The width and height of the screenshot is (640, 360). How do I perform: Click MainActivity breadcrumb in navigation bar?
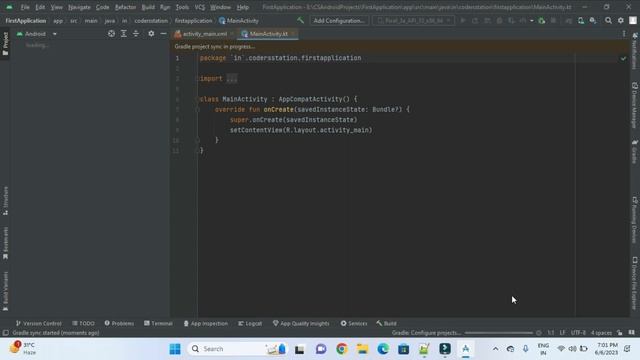click(239, 20)
